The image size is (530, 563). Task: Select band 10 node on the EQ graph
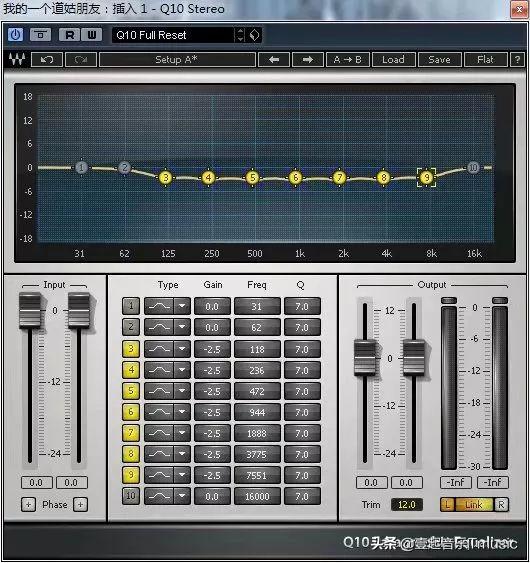point(473,168)
